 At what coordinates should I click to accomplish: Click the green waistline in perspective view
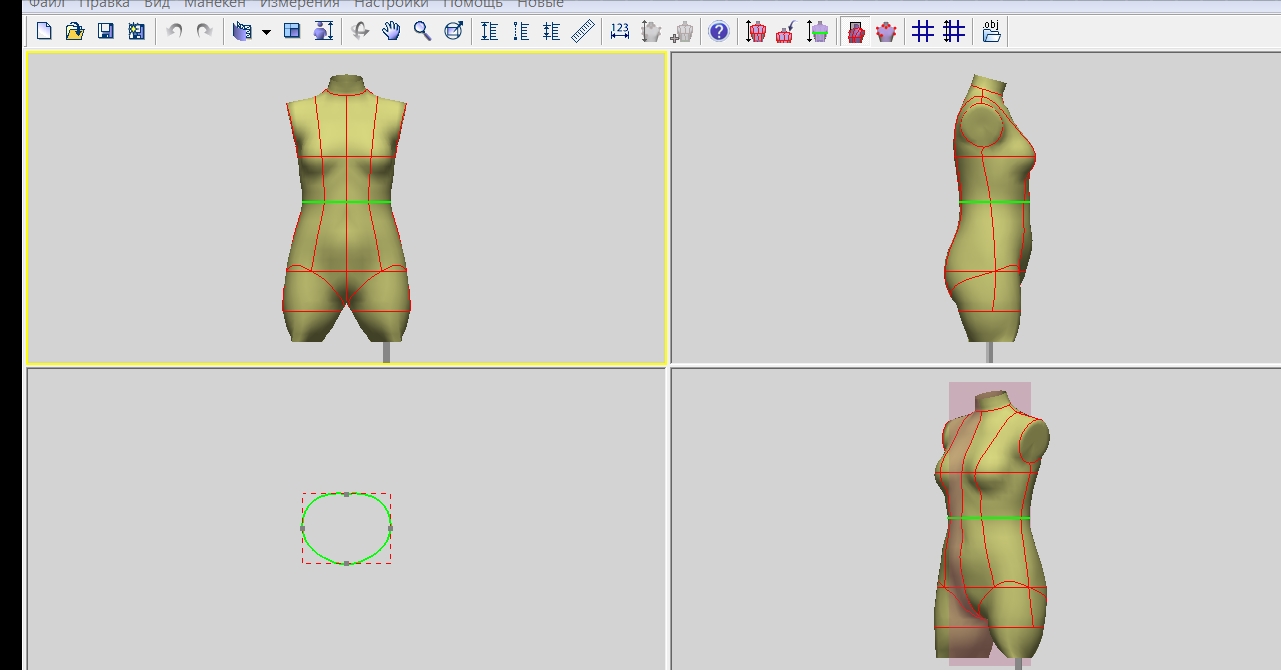[x=989, y=518]
